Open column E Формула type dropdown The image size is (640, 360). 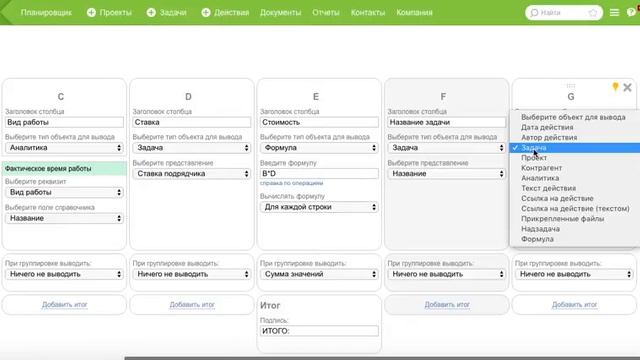(319, 148)
